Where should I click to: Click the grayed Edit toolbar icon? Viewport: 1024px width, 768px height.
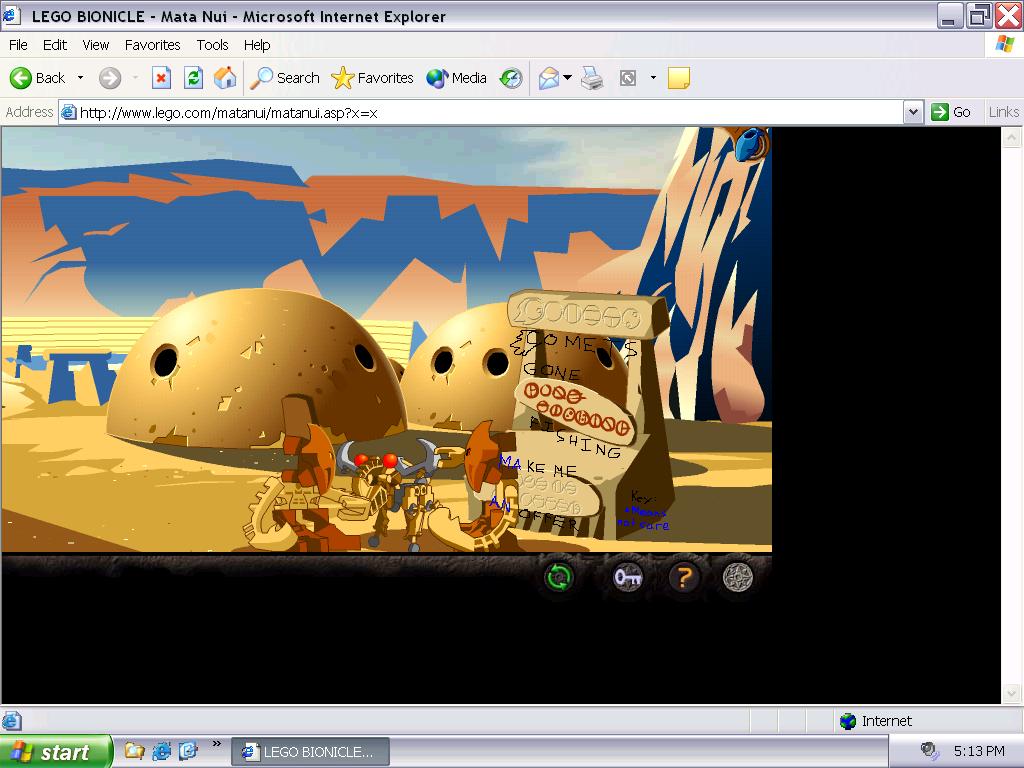(x=628, y=78)
